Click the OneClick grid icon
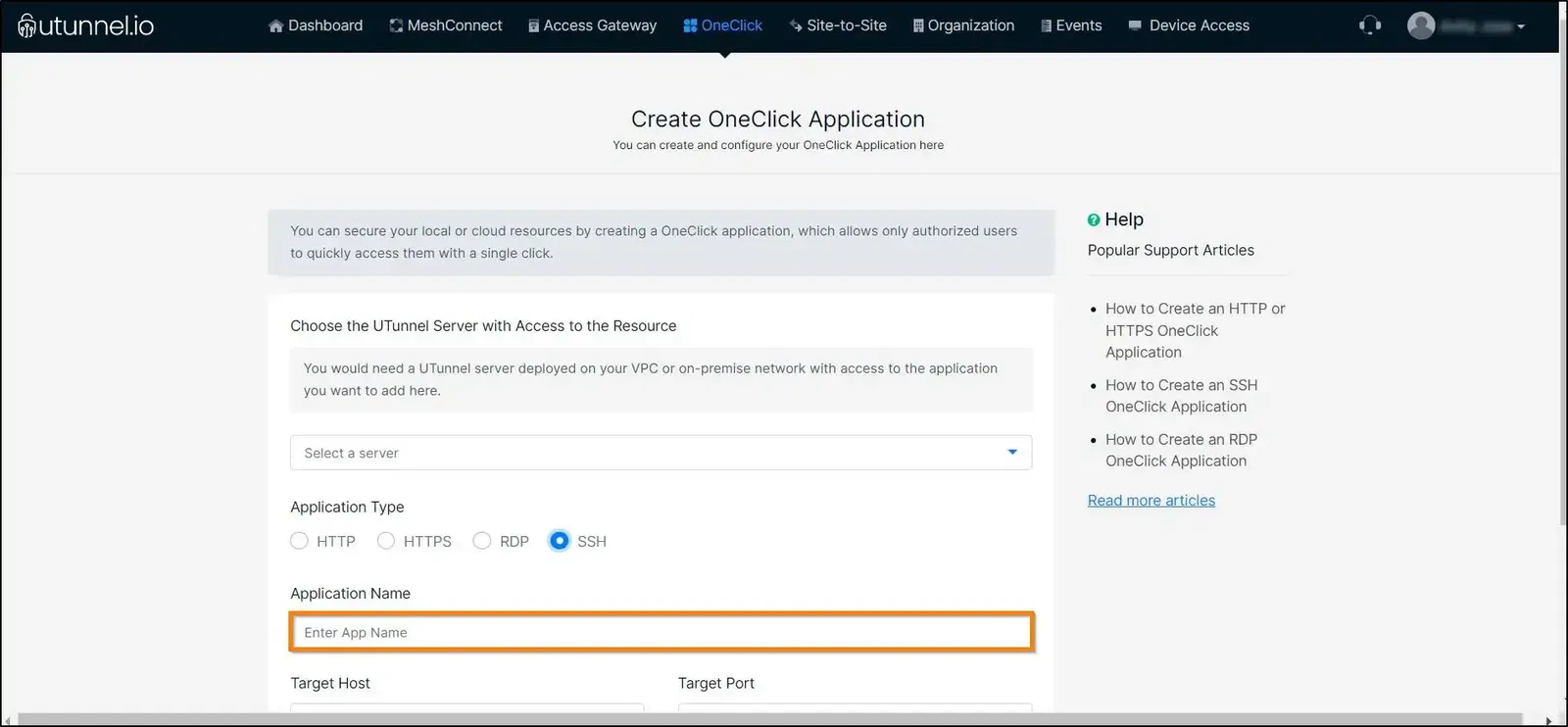 click(x=690, y=25)
